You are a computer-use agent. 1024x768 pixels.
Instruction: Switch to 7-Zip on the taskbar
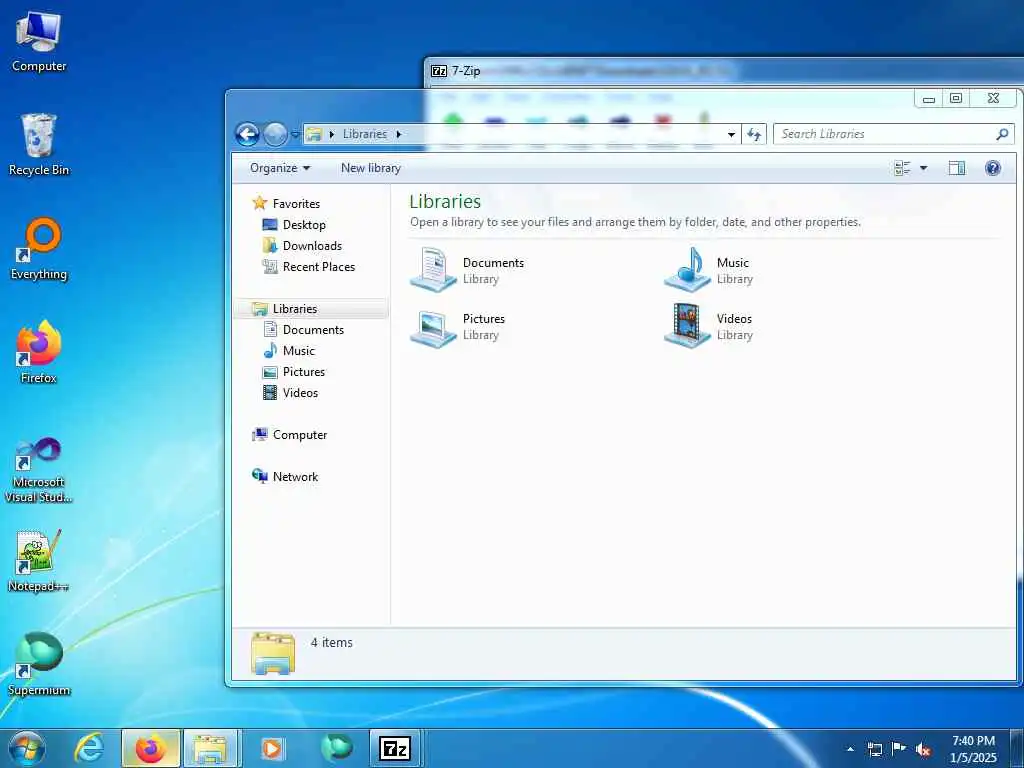(x=395, y=748)
